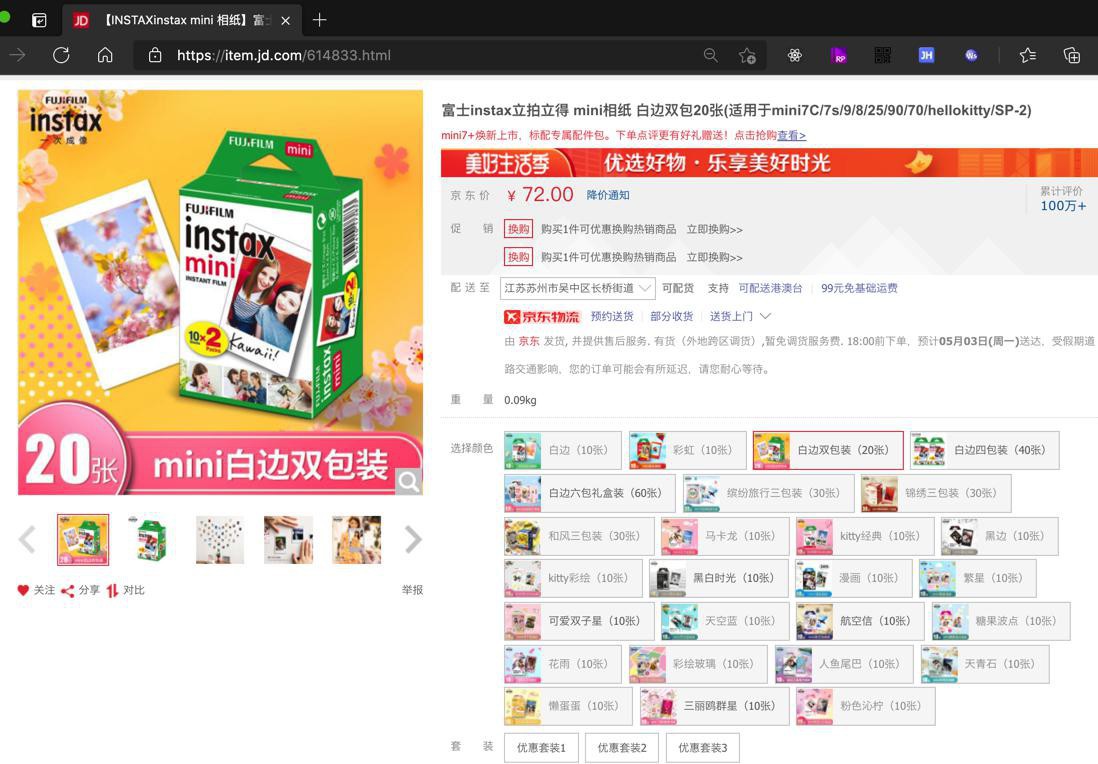The width and height of the screenshot is (1098, 764).
Task: Open a new browser tab
Action: [319, 20]
